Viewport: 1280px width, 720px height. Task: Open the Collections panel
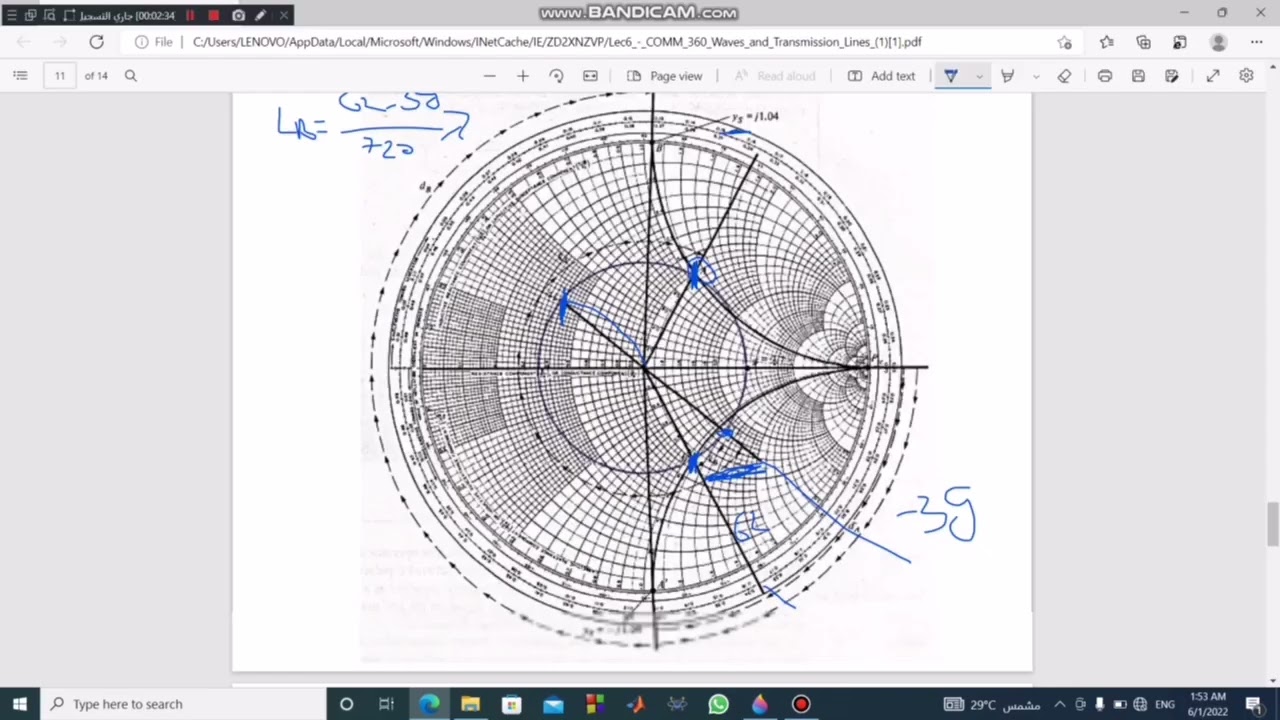tap(1144, 42)
